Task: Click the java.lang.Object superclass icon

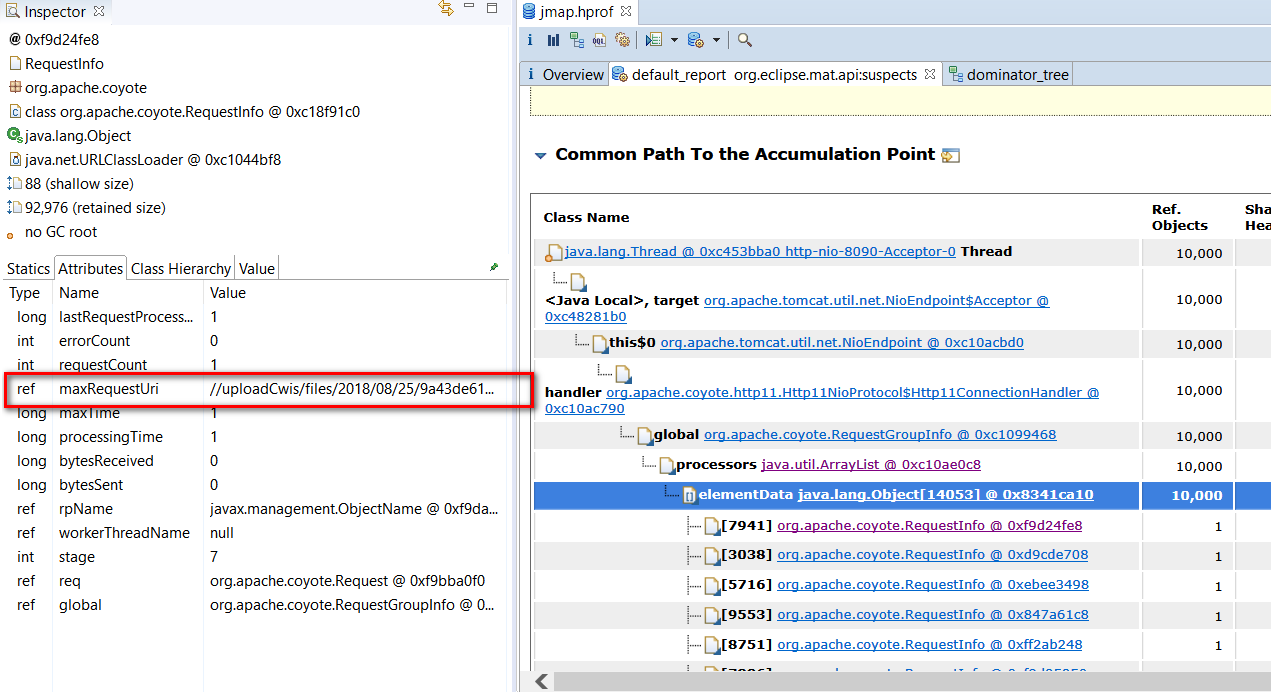Action: click(x=15, y=136)
